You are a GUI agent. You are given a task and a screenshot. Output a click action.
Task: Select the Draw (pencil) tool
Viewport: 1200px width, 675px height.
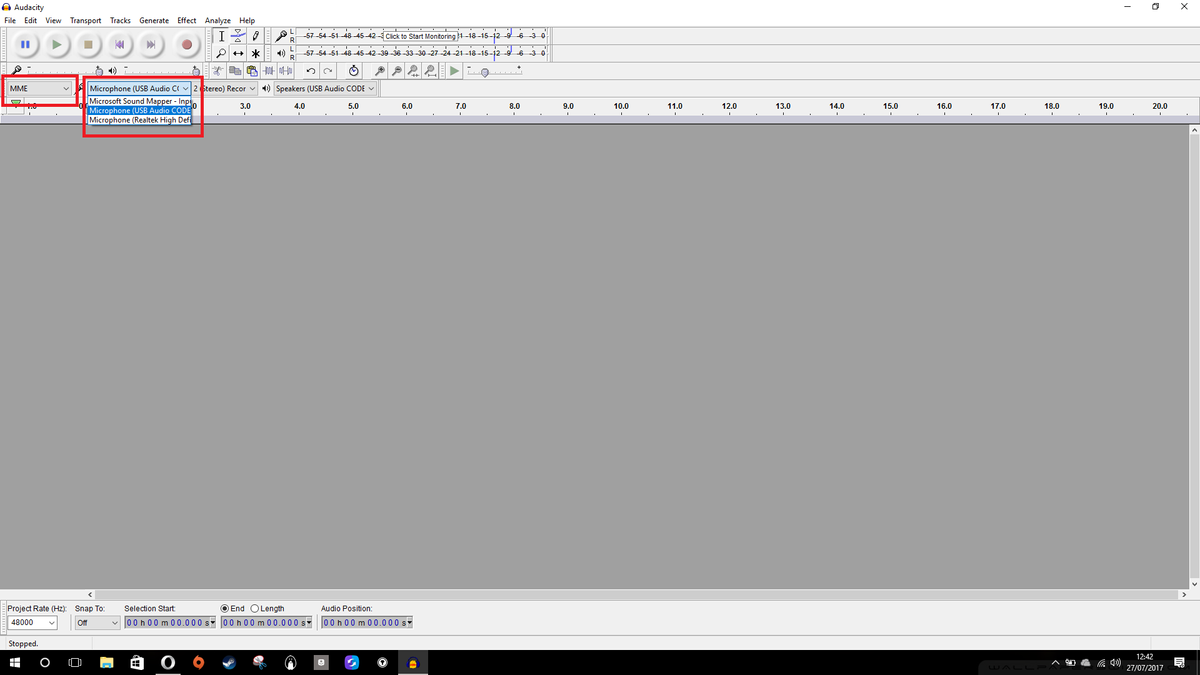click(x=256, y=36)
